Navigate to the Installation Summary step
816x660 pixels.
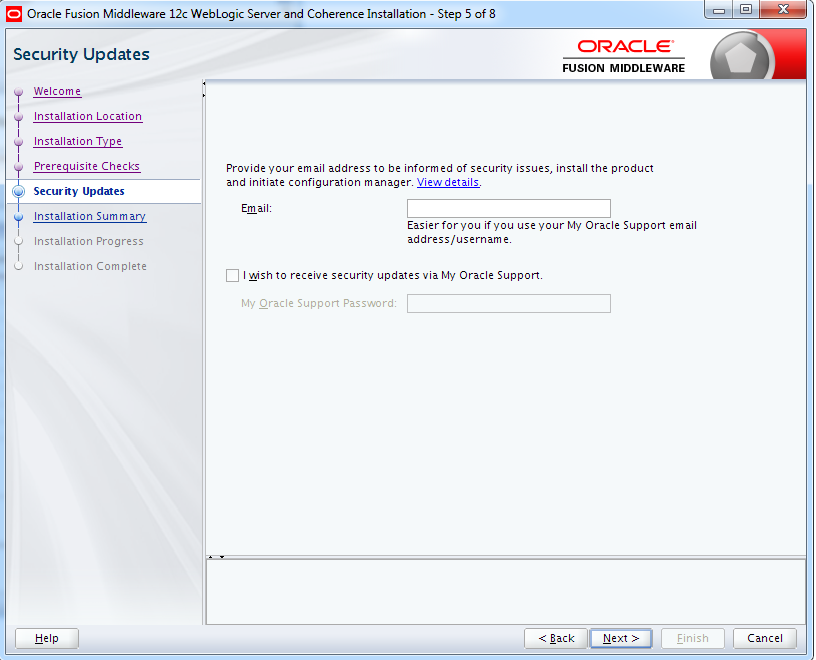point(90,216)
